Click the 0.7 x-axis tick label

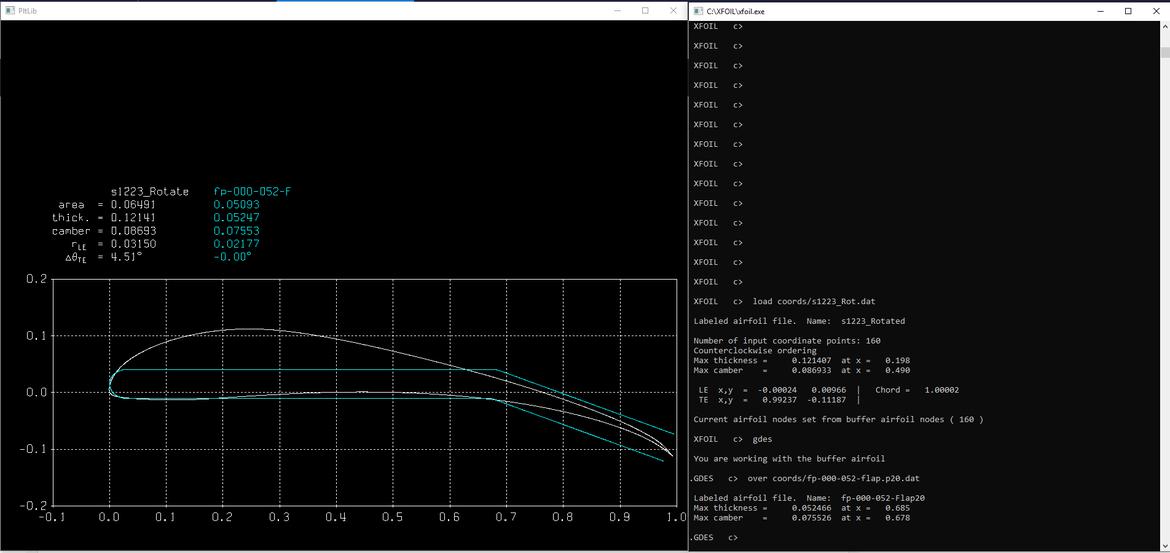click(506, 518)
